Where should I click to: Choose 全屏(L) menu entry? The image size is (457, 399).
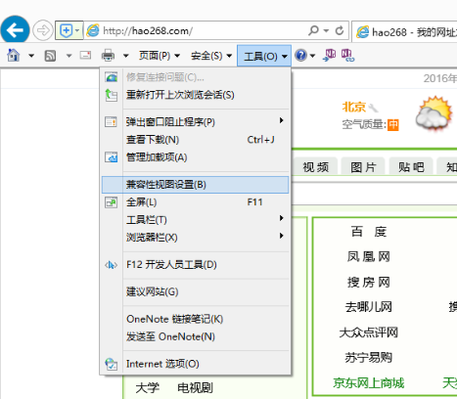pyautogui.click(x=195, y=202)
